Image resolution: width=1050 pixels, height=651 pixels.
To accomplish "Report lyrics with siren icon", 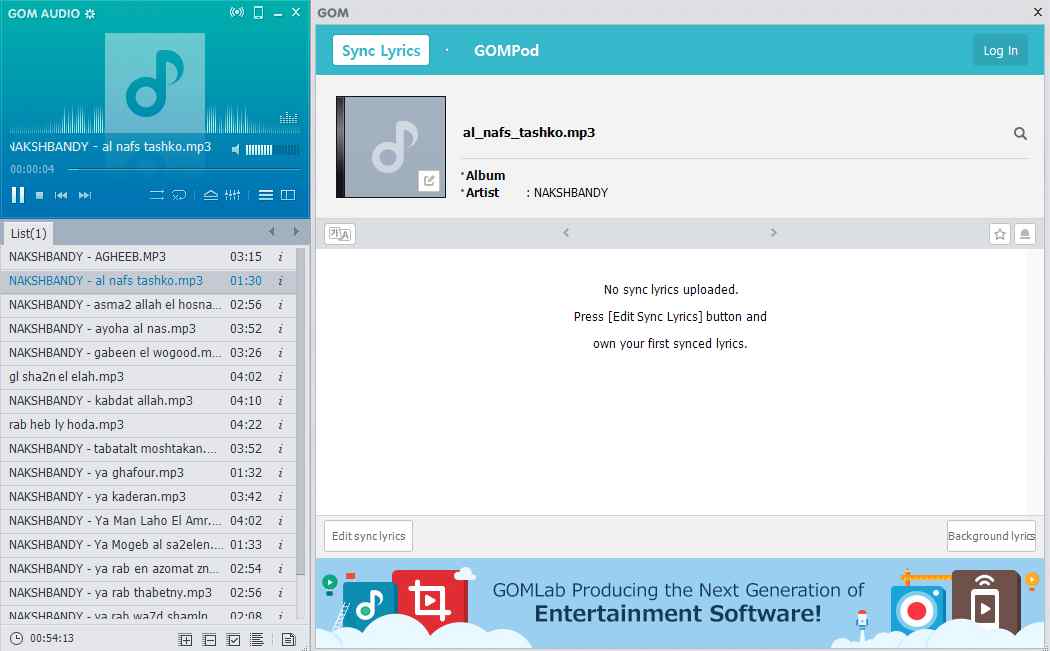I will (x=1025, y=234).
